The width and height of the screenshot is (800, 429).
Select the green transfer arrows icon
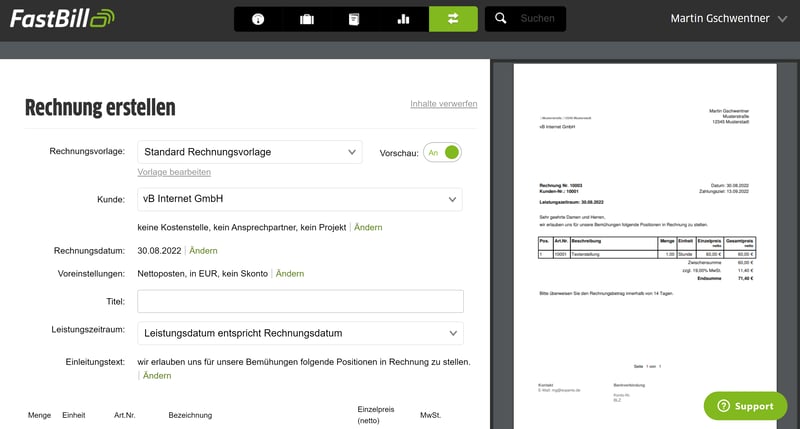[x=453, y=19]
